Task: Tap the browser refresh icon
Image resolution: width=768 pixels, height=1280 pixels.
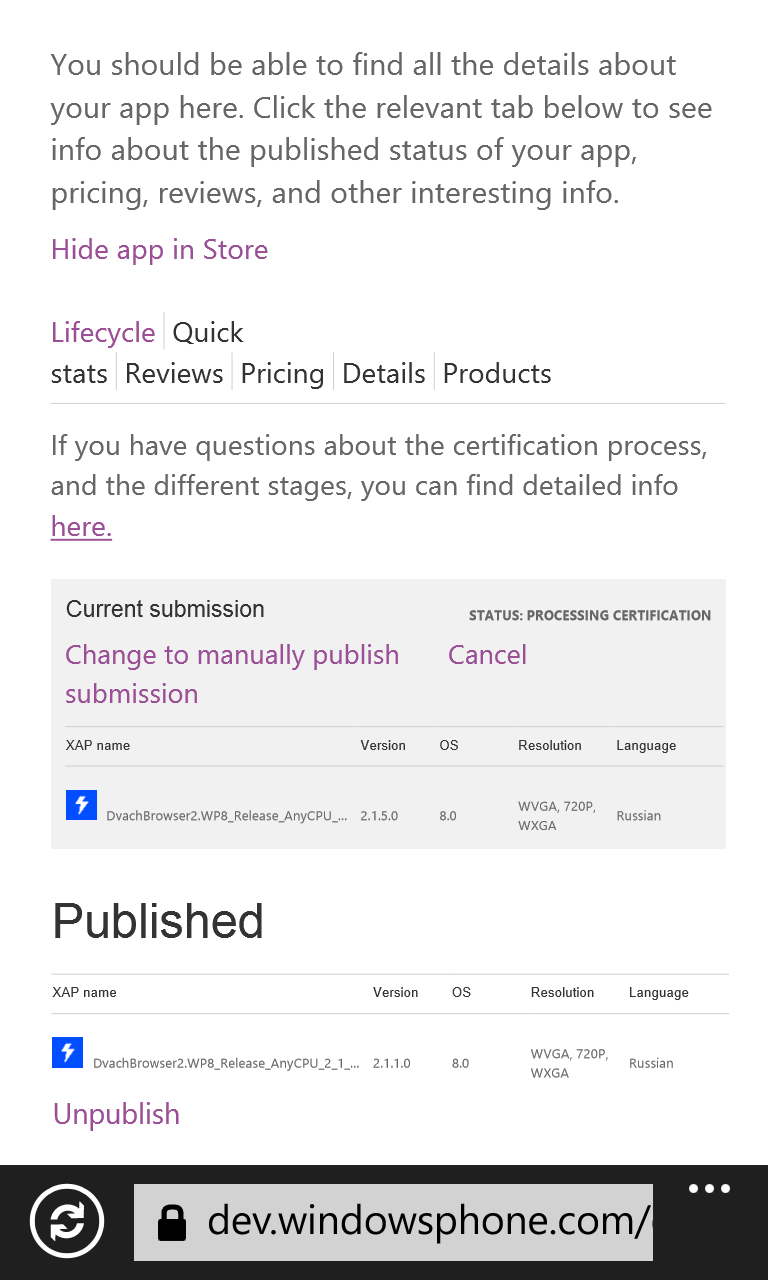Action: (67, 1220)
